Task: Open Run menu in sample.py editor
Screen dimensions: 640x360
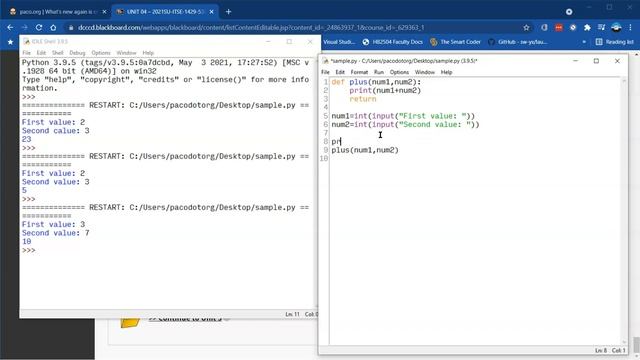Action: (379, 72)
